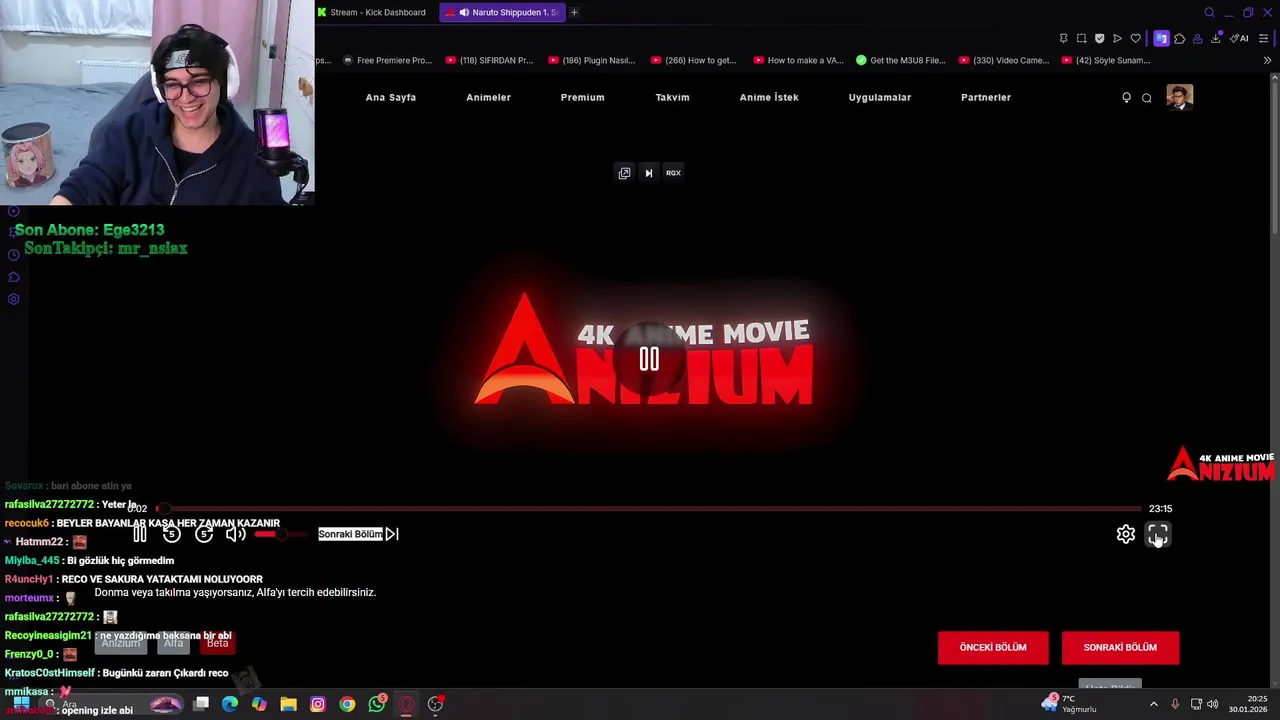Open Uygulamalar page
The height and width of the screenshot is (720, 1280).
[x=880, y=97]
